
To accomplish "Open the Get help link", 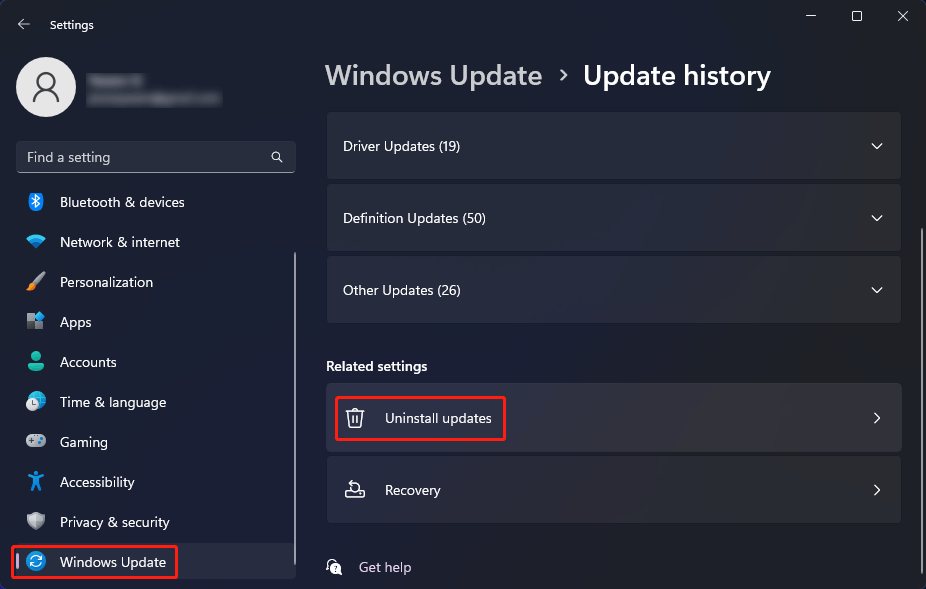I will click(384, 567).
